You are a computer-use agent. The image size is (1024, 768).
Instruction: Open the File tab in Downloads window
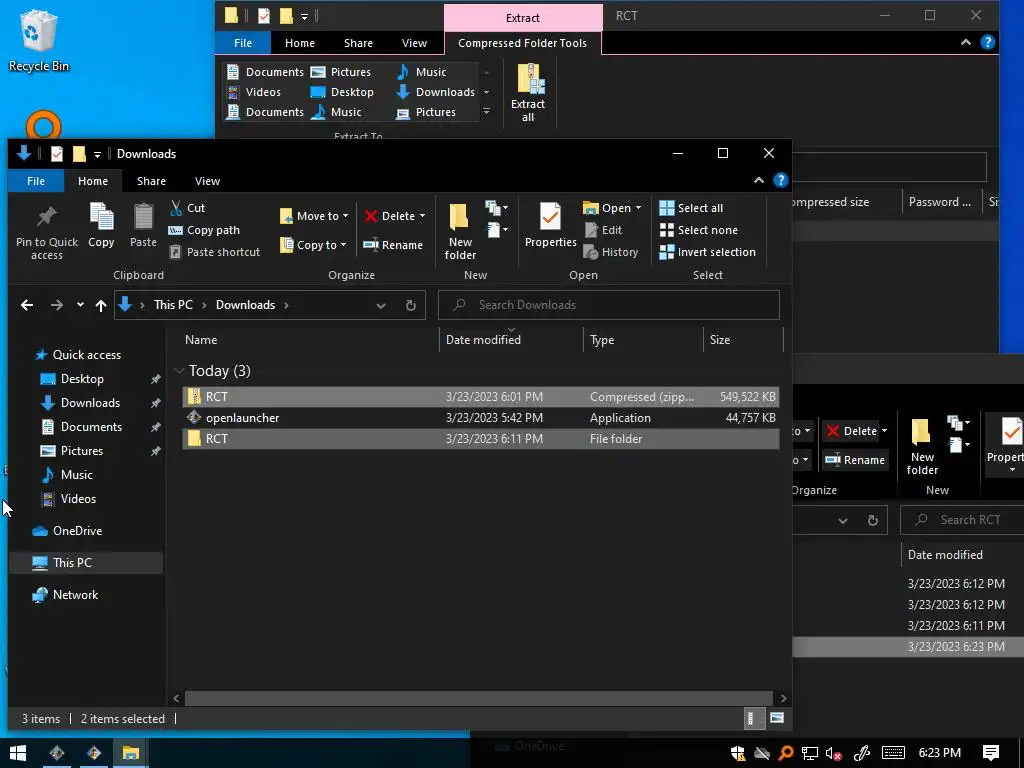36,181
